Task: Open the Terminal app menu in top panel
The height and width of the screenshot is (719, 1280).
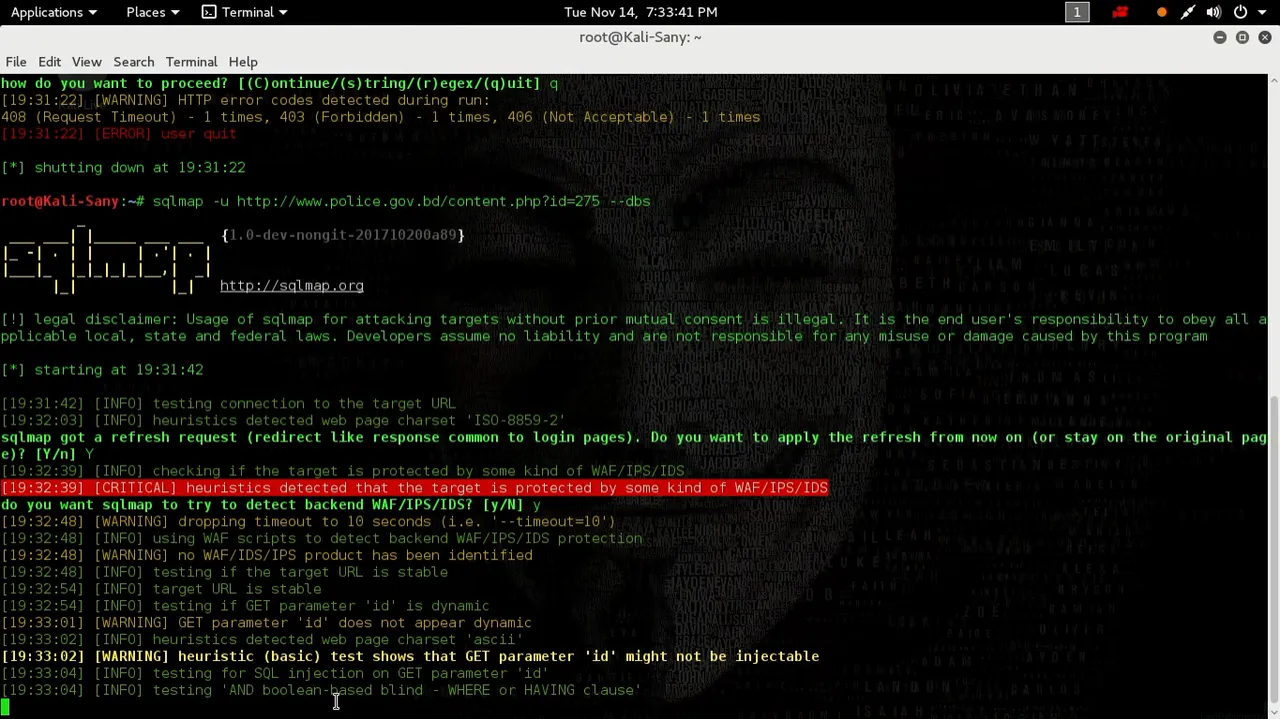Action: pos(245,12)
